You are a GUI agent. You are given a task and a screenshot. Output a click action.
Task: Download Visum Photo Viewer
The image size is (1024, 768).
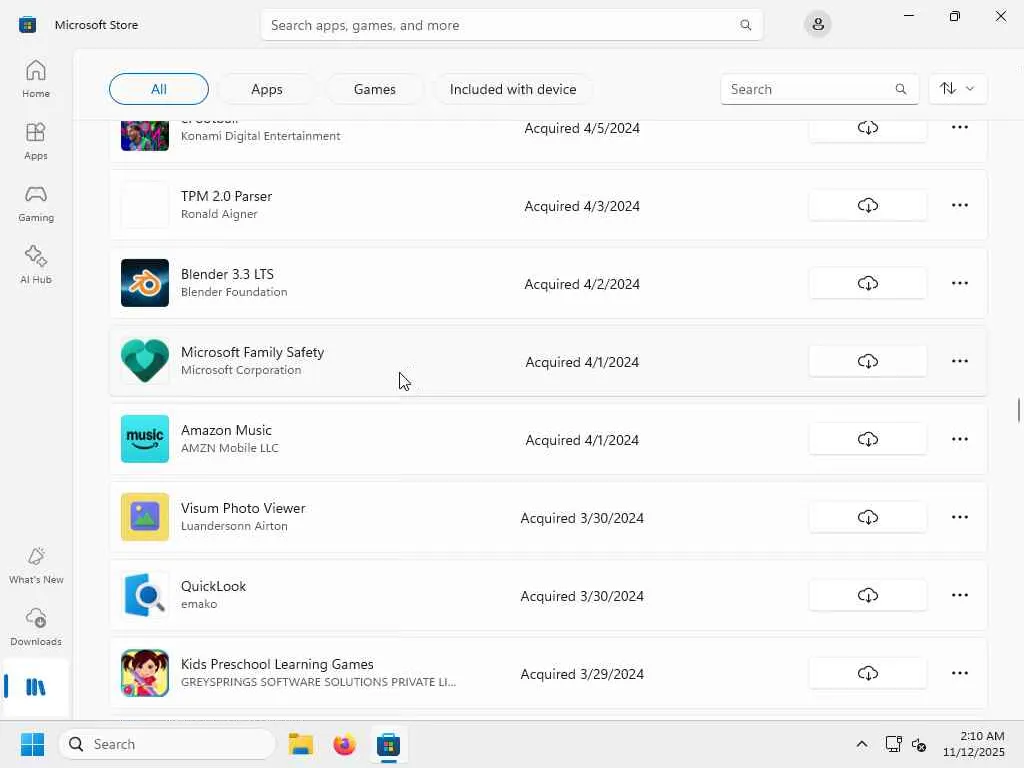coord(867,517)
